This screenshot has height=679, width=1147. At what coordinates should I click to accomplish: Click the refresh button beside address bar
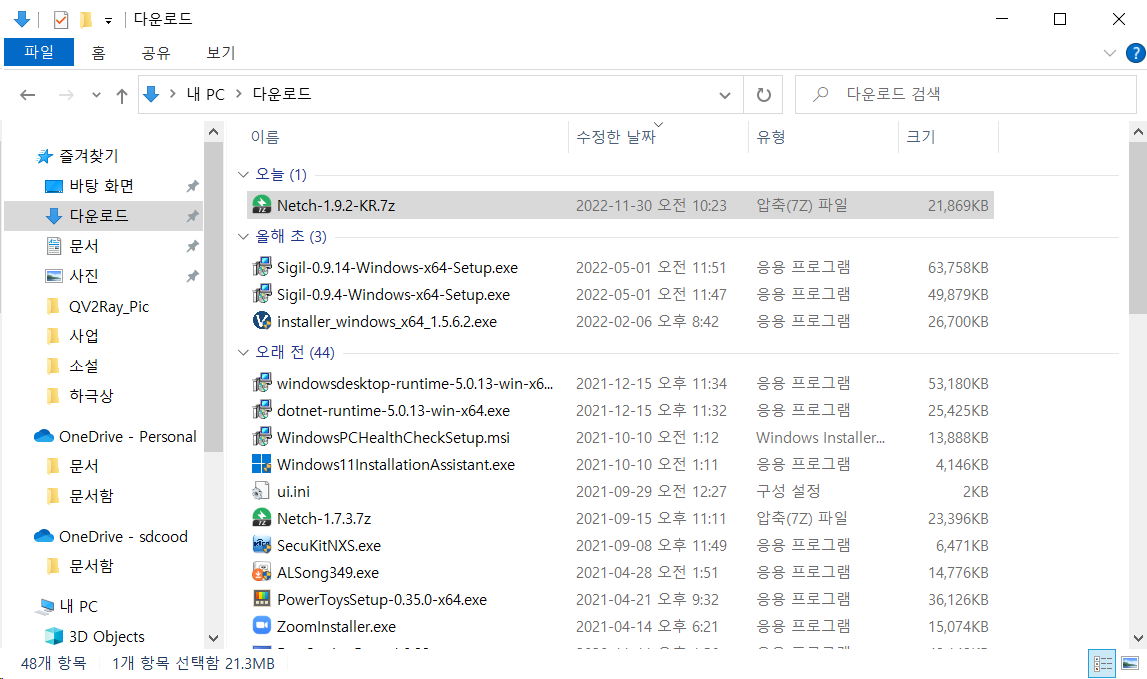(x=764, y=95)
